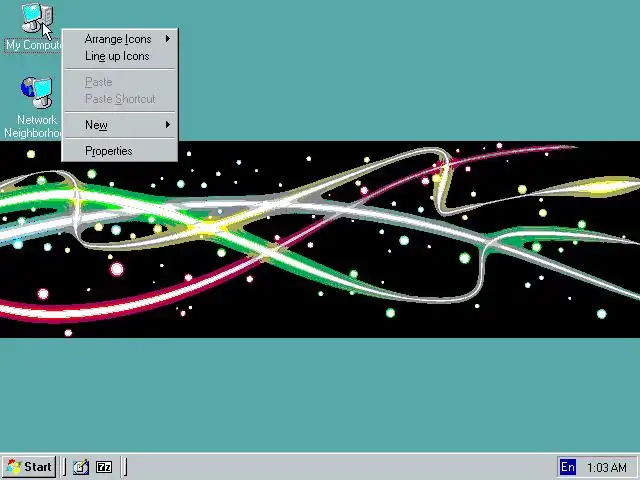The image size is (640, 480).
Task: Select the Network Neighborhood desktop icon
Action: point(36,92)
